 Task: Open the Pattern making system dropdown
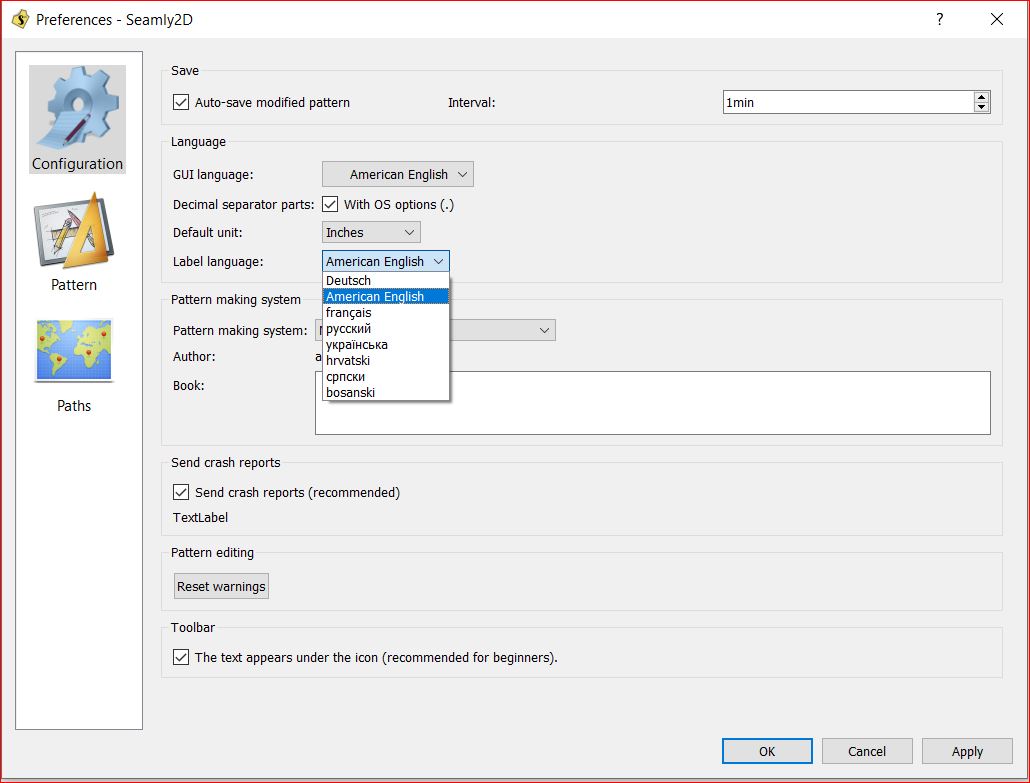[500, 330]
